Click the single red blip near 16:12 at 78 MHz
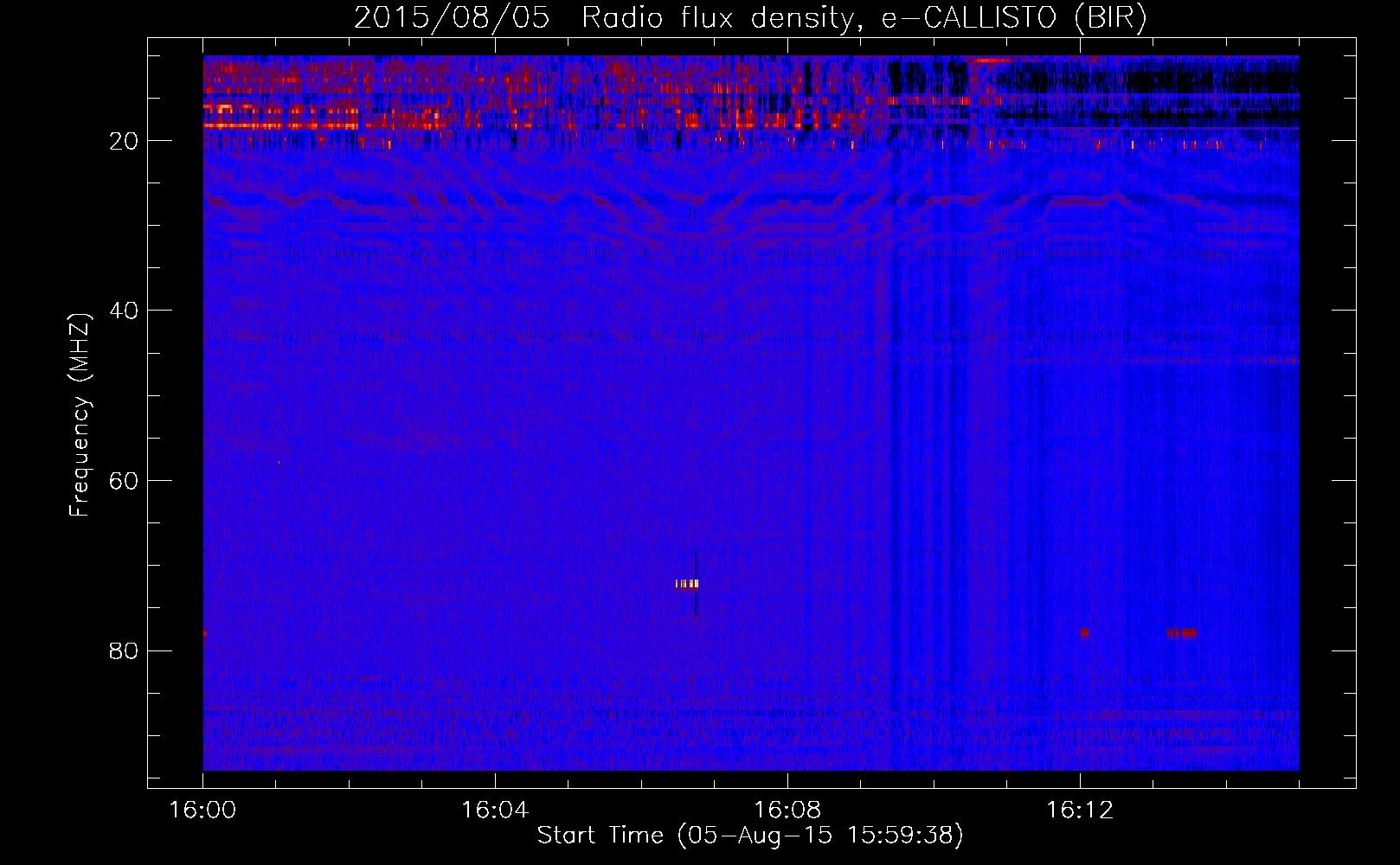This screenshot has height=865, width=1400. click(x=1084, y=632)
